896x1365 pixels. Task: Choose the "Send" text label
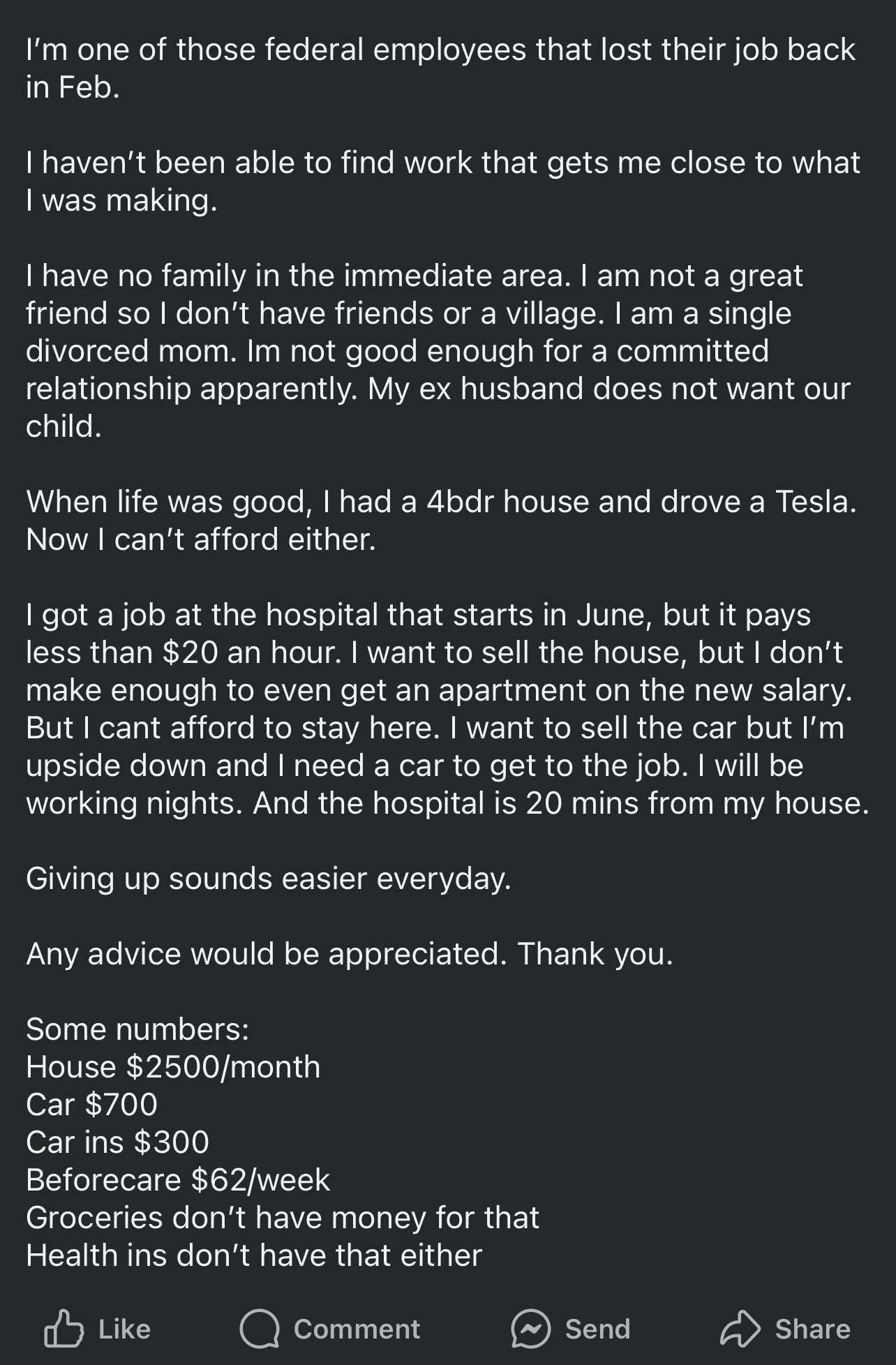pyautogui.click(x=597, y=1329)
